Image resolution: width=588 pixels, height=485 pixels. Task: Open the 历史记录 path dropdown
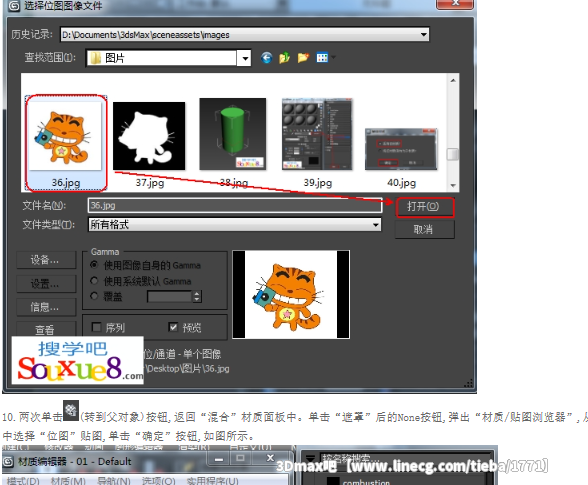click(424, 35)
